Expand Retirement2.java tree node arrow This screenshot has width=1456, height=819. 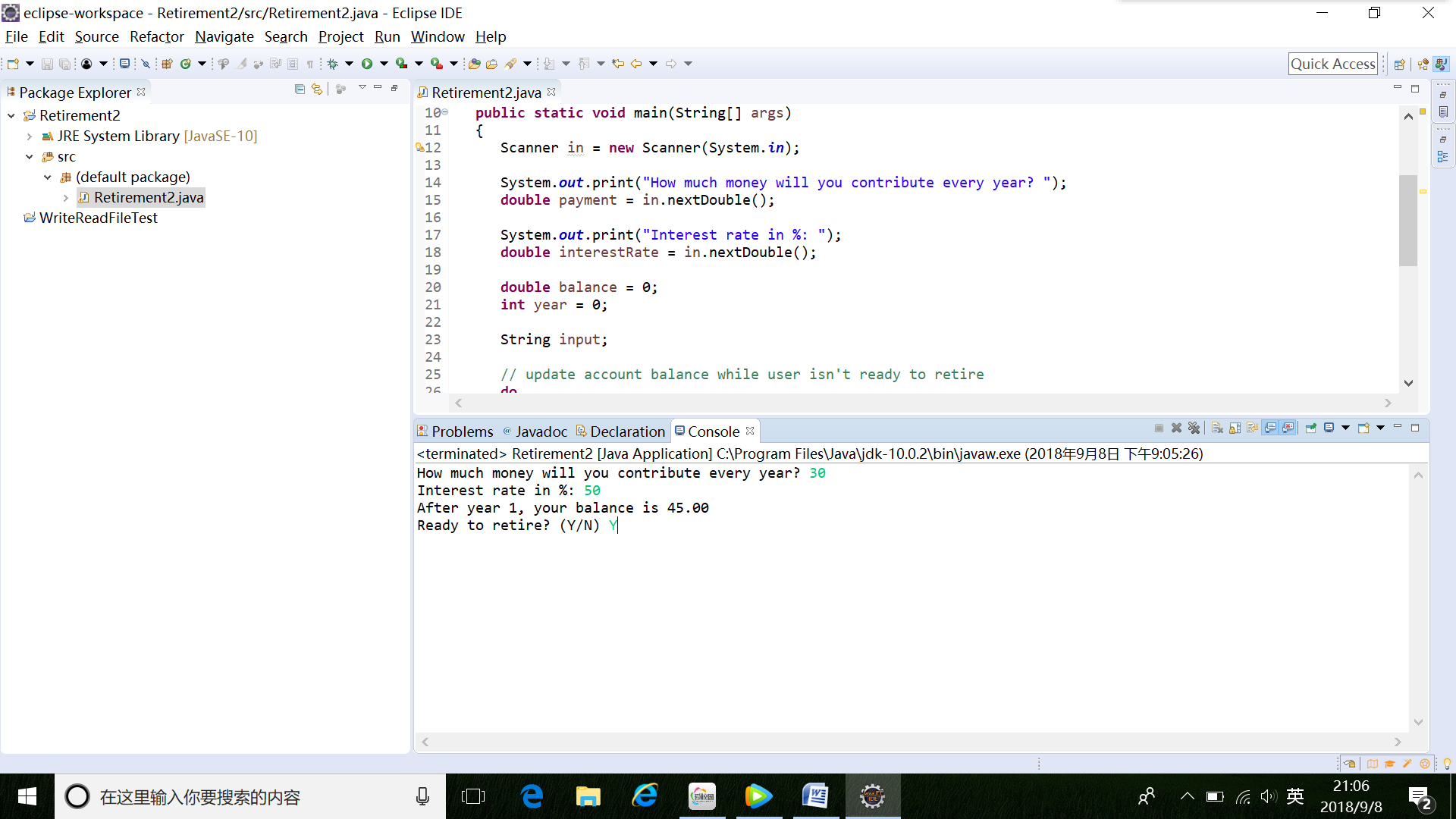pyautogui.click(x=66, y=198)
